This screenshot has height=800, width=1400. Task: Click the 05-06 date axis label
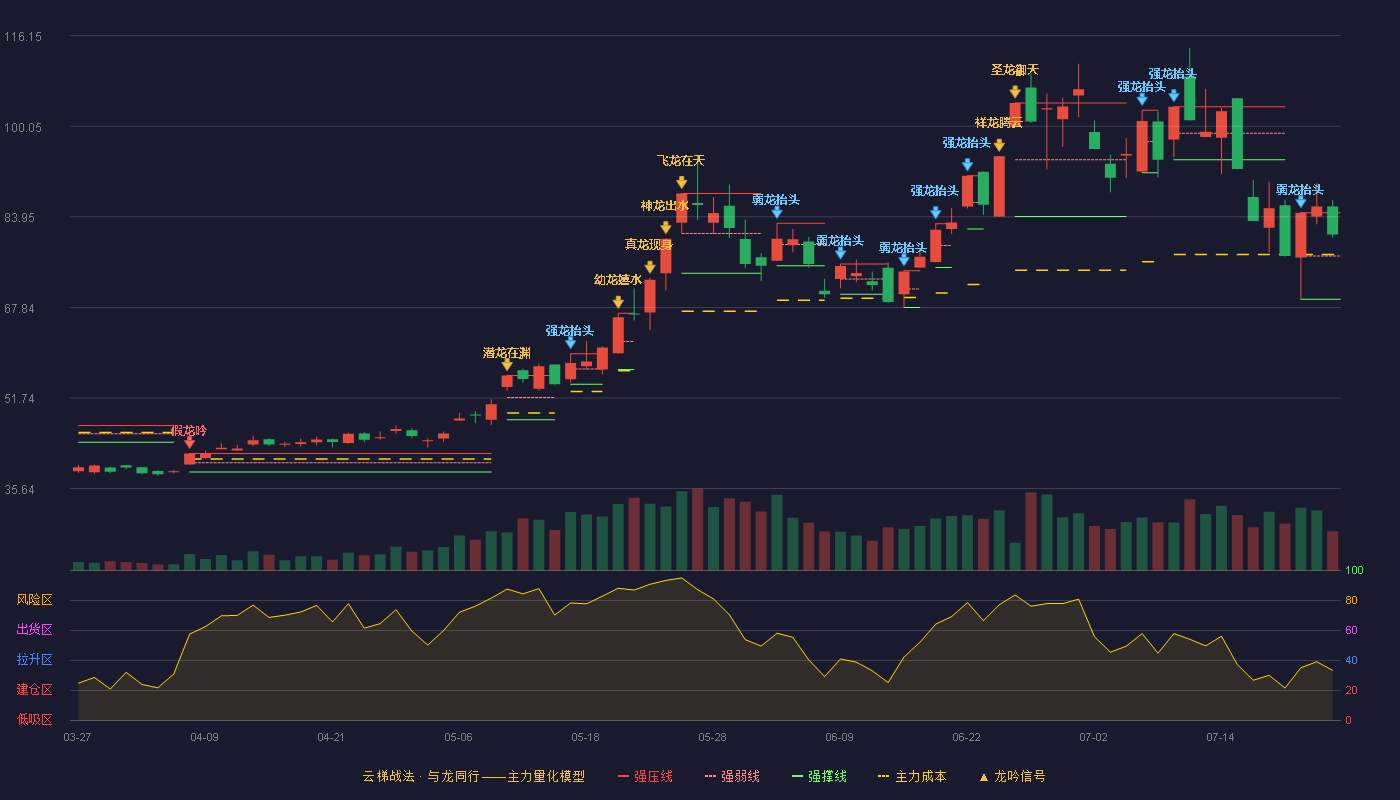click(x=458, y=737)
